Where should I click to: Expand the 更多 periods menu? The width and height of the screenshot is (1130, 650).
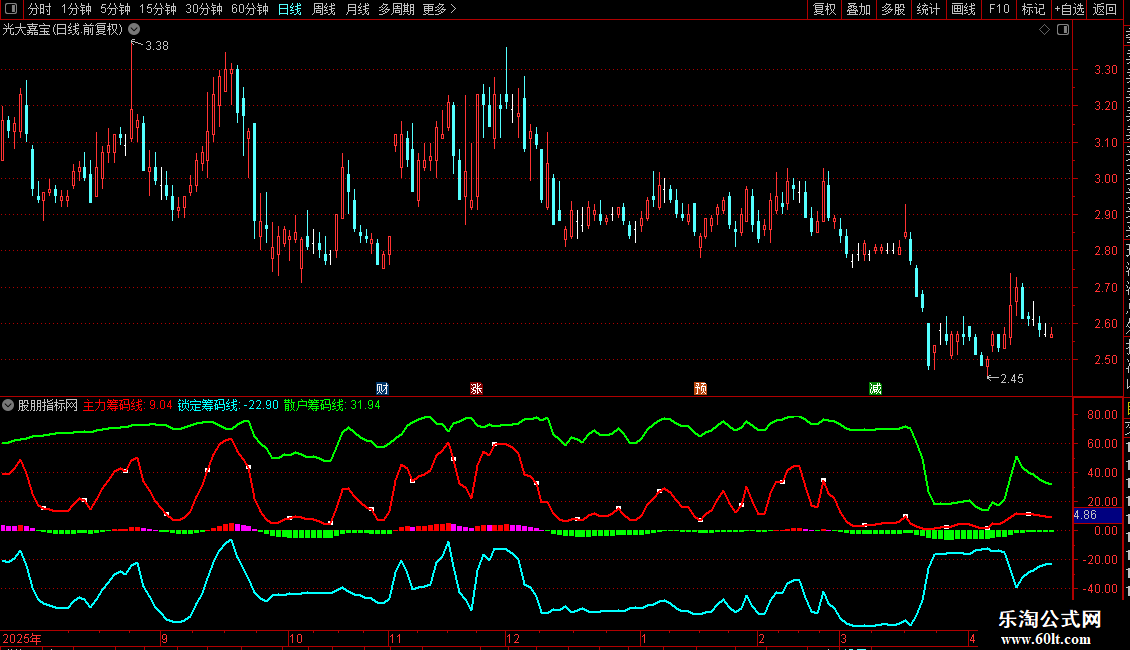tap(440, 9)
